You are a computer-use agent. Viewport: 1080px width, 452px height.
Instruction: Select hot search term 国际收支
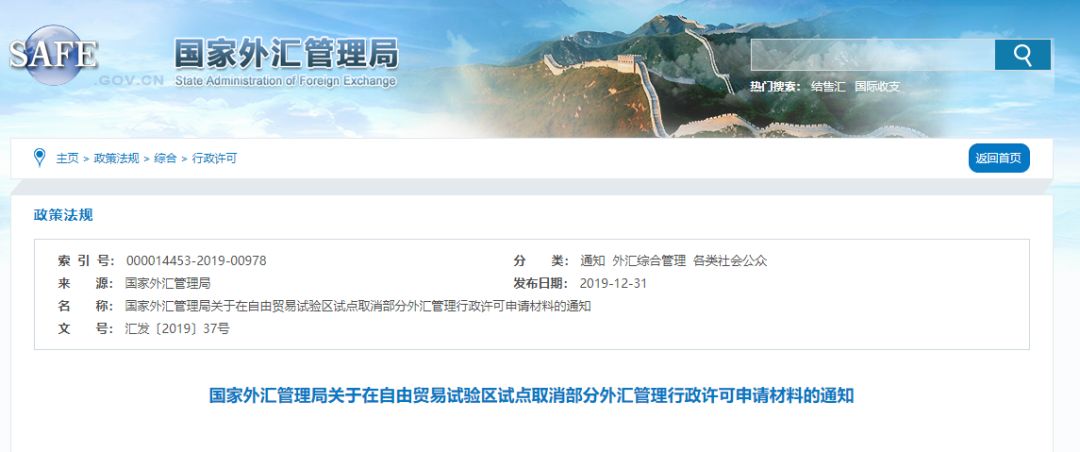pyautogui.click(x=878, y=87)
